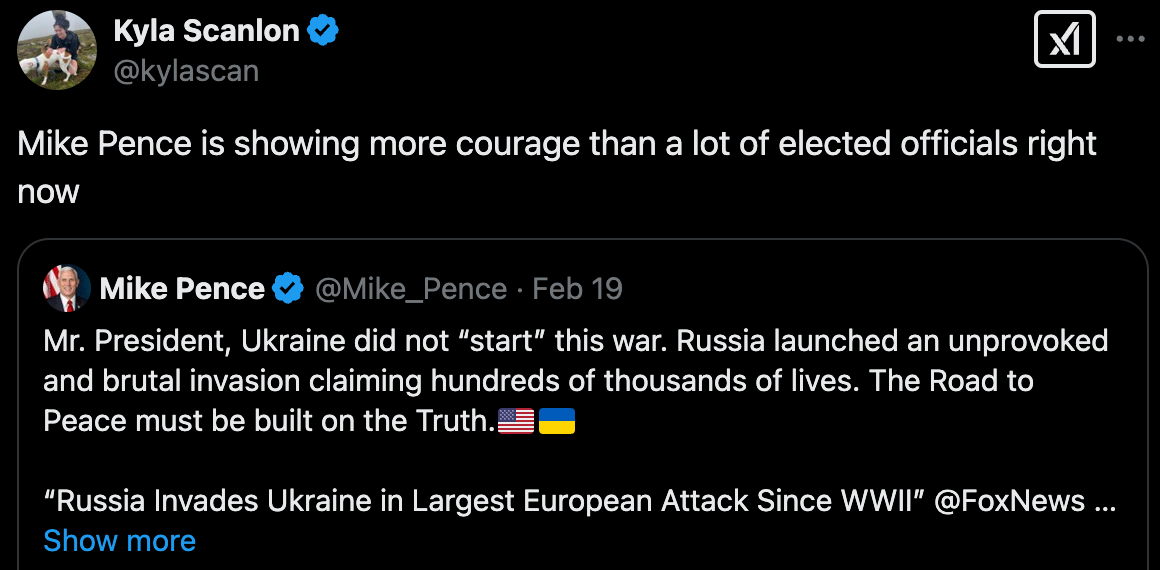Open Mike Pence's display name link
The height and width of the screenshot is (570, 1160).
point(182,290)
